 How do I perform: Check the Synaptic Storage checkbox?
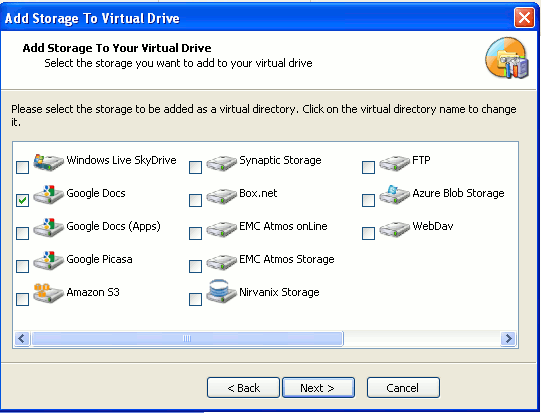[196, 167]
